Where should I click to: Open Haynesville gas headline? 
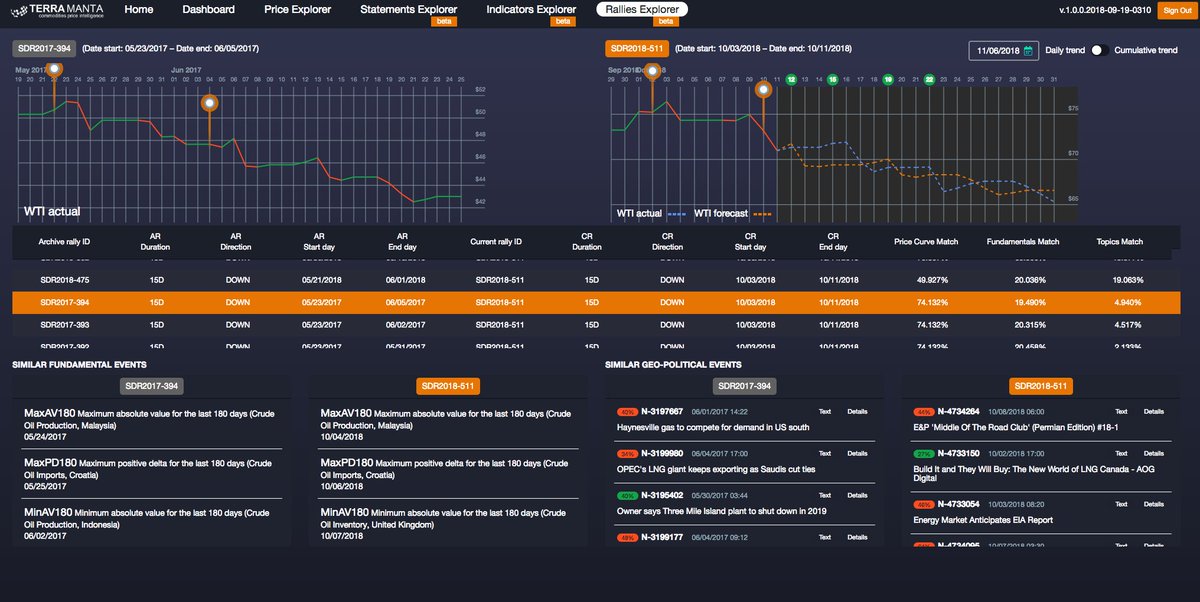713,427
